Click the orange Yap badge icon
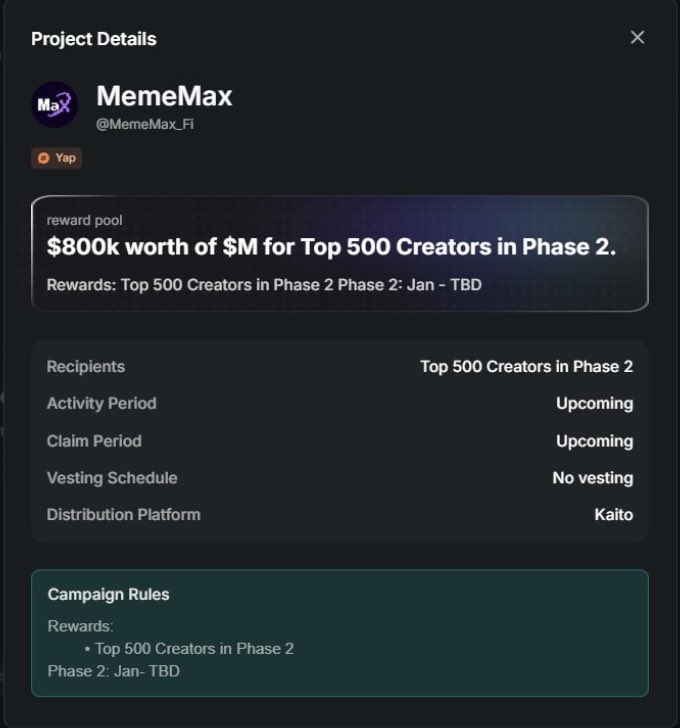Viewport: 680px width, 728px height. (x=43, y=158)
